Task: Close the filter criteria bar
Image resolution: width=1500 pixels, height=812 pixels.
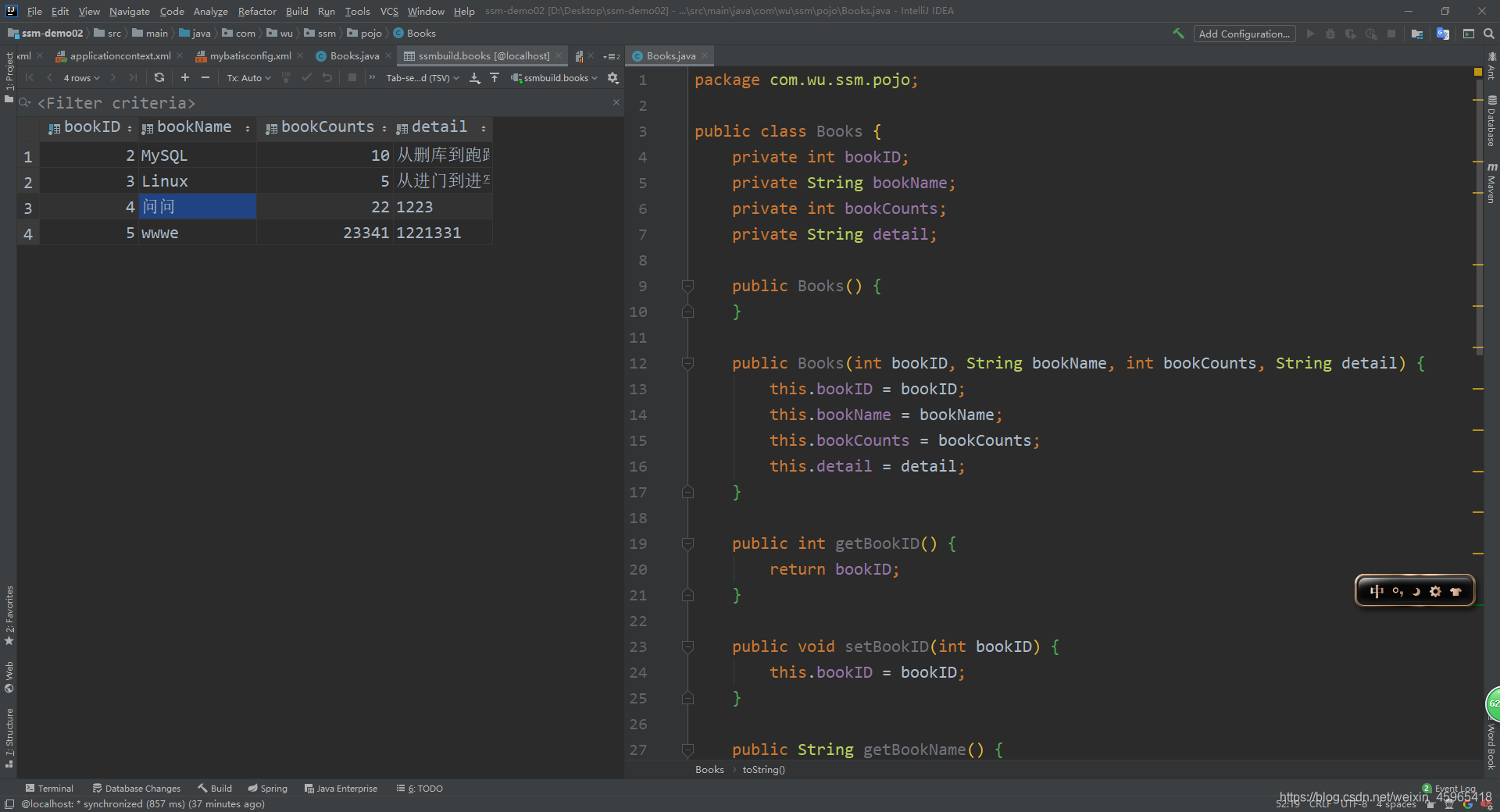Action: click(616, 102)
